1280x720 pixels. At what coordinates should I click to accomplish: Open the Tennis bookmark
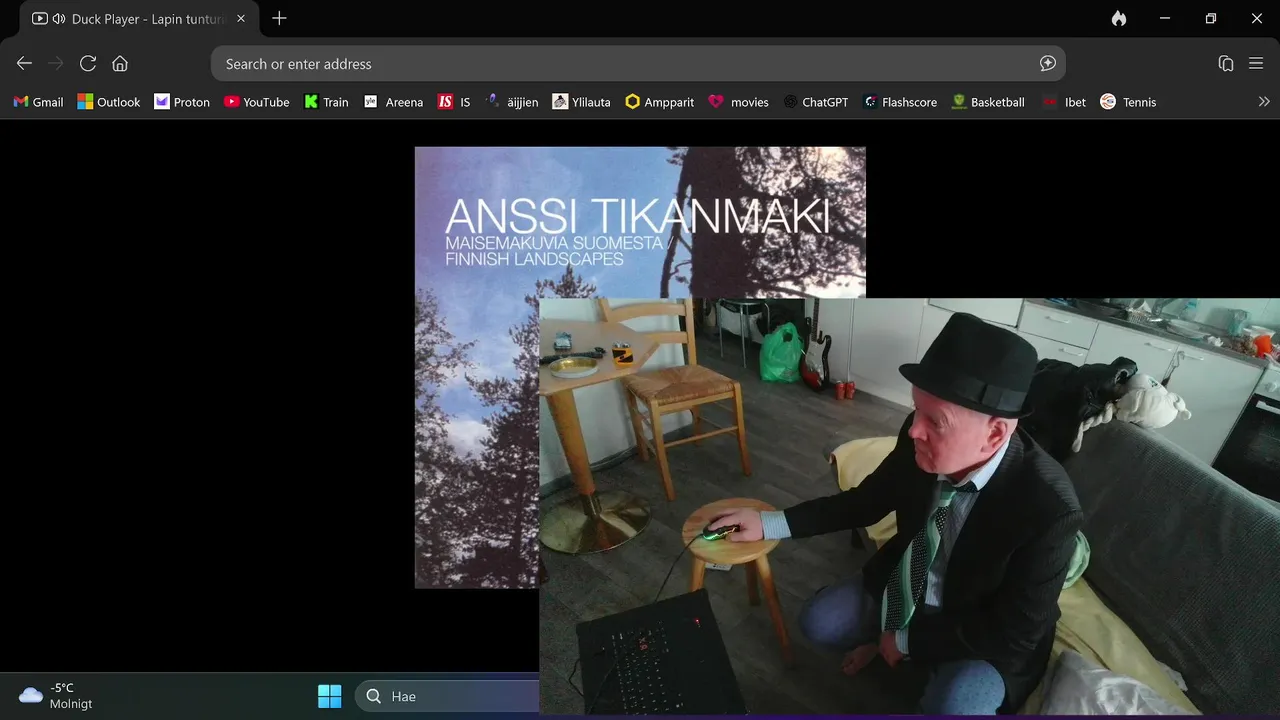tap(1128, 102)
